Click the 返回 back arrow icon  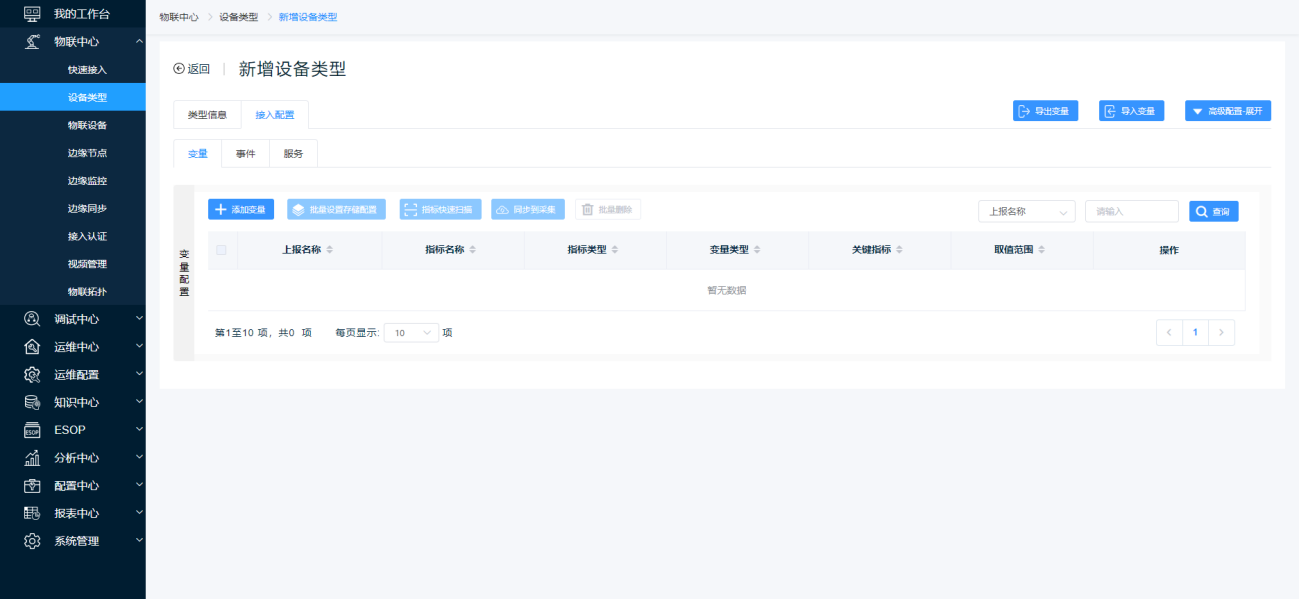tap(179, 69)
